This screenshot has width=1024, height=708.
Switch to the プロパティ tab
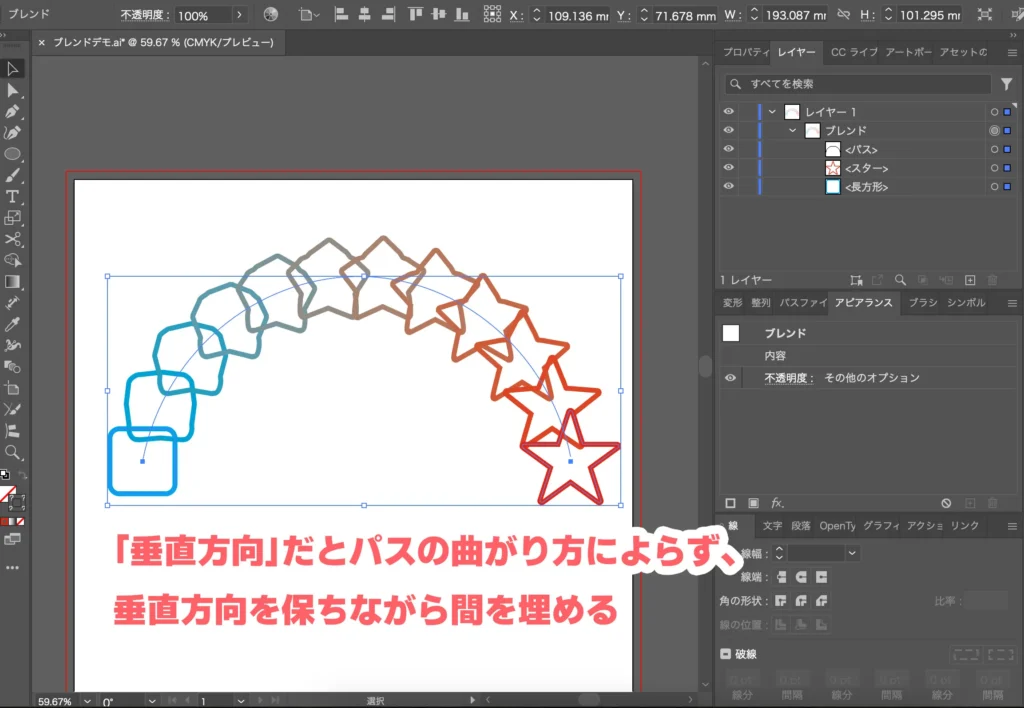point(745,52)
